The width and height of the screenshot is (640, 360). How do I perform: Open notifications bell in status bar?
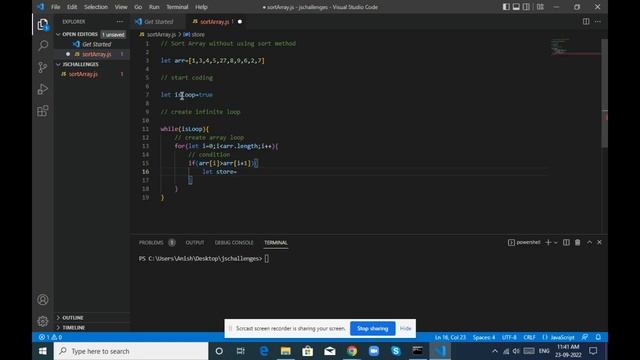pos(598,337)
